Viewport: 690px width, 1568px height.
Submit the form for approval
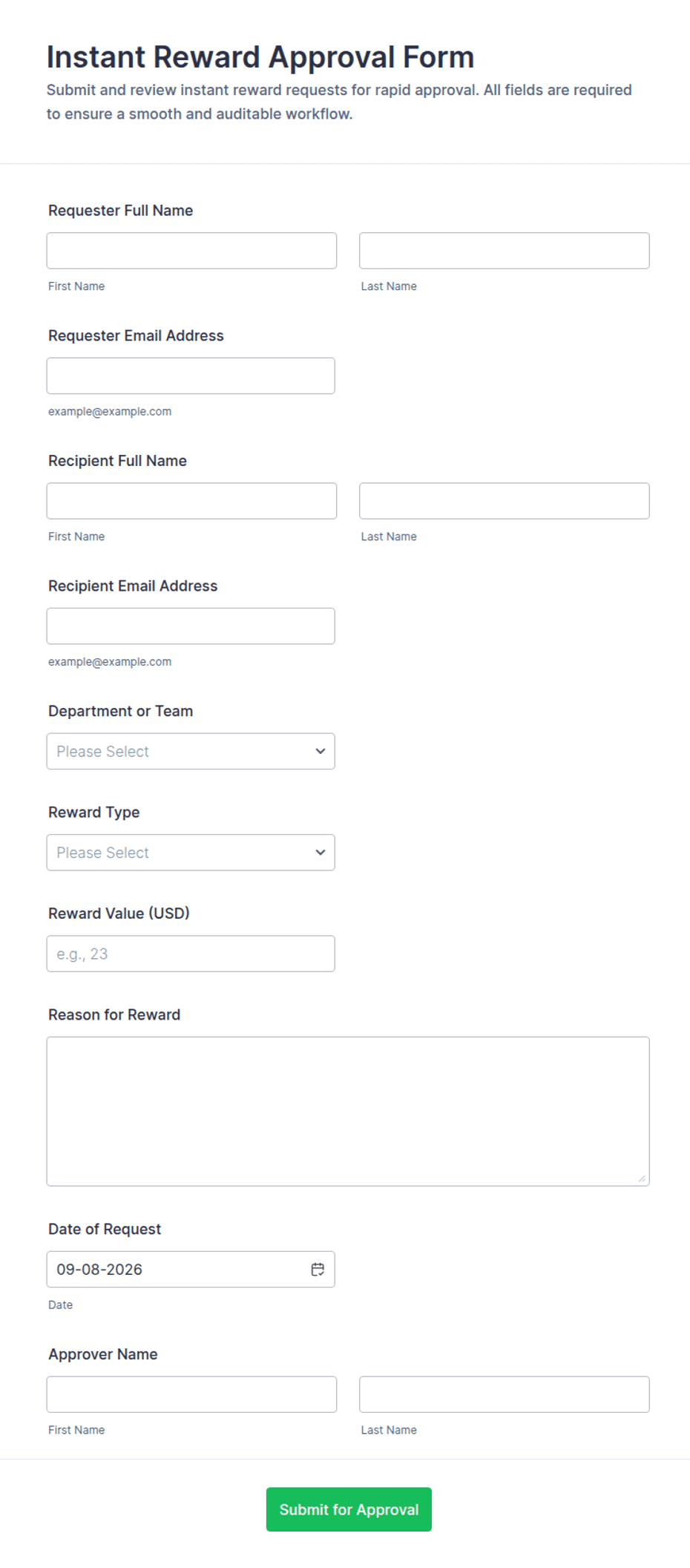point(349,1509)
